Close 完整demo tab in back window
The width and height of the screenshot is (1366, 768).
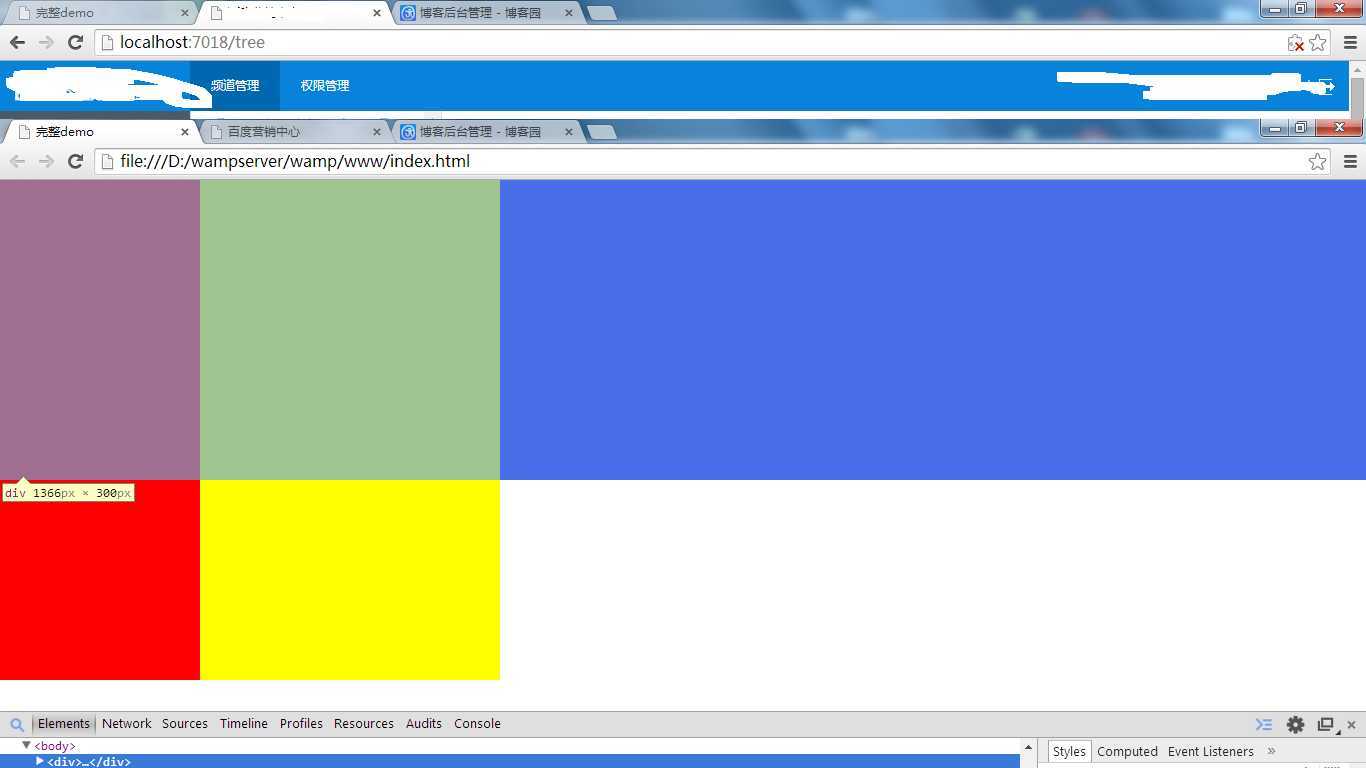click(x=185, y=13)
